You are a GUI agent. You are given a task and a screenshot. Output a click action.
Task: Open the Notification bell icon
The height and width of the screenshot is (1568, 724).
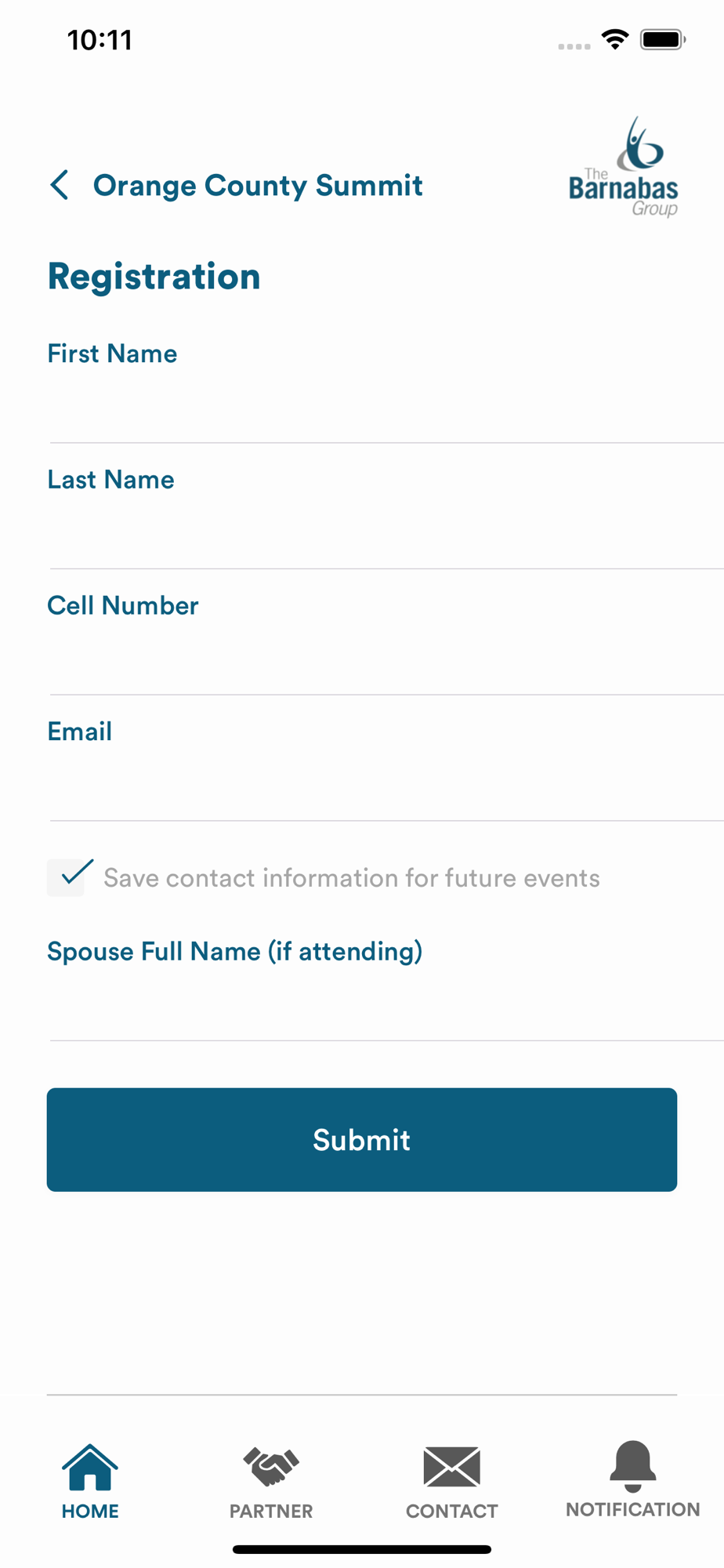pos(633,1465)
